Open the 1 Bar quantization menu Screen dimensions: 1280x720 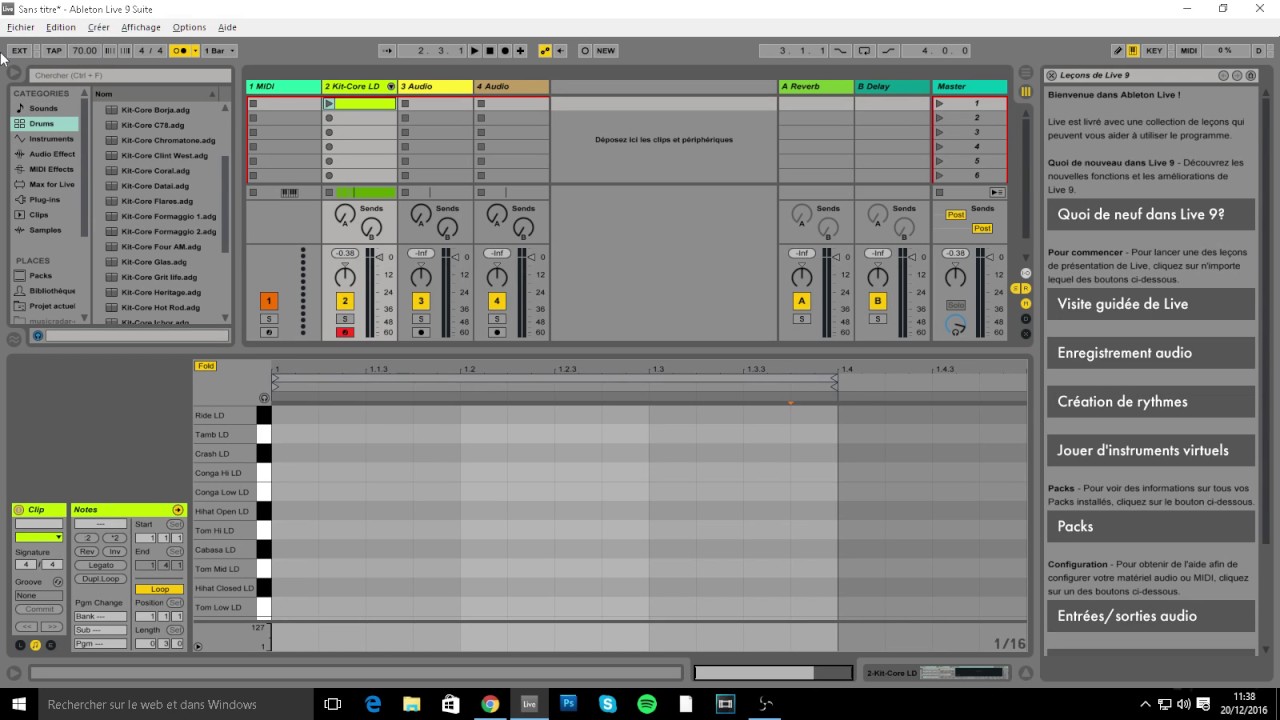point(220,50)
